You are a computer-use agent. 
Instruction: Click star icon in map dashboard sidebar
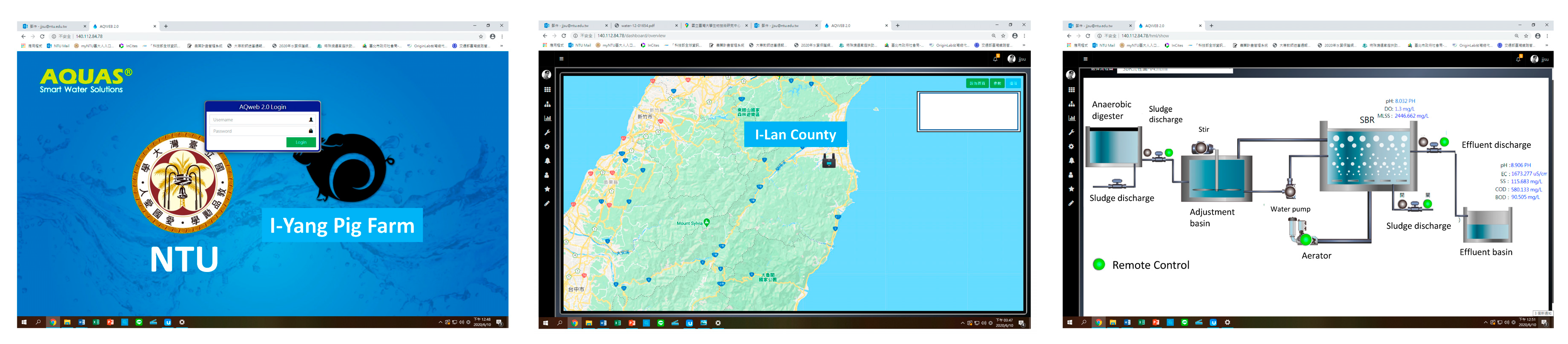click(x=547, y=189)
